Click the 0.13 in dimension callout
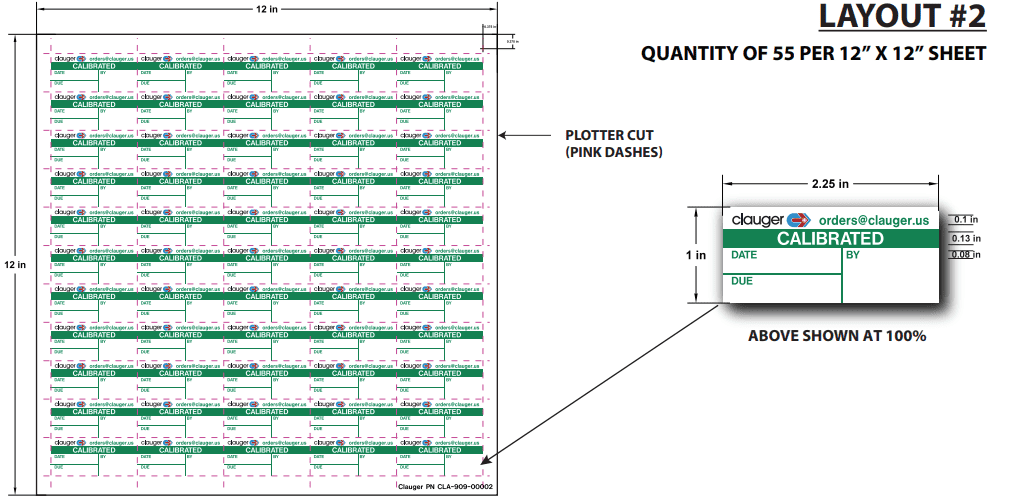 [966, 238]
